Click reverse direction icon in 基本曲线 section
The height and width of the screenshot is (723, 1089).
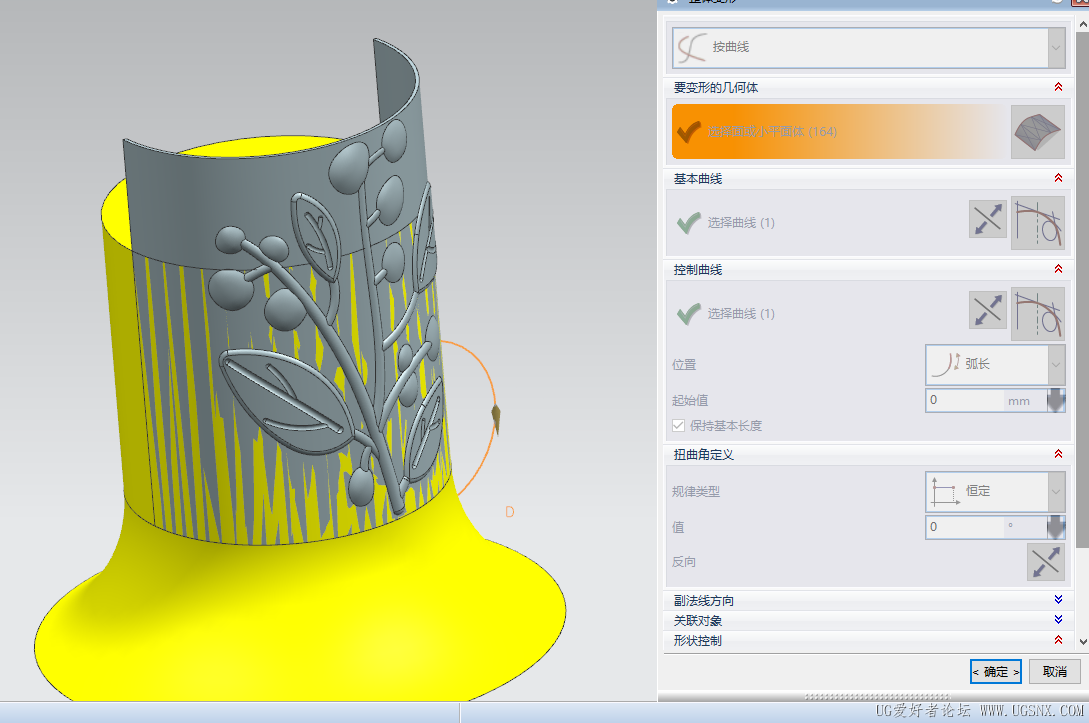click(x=987, y=220)
